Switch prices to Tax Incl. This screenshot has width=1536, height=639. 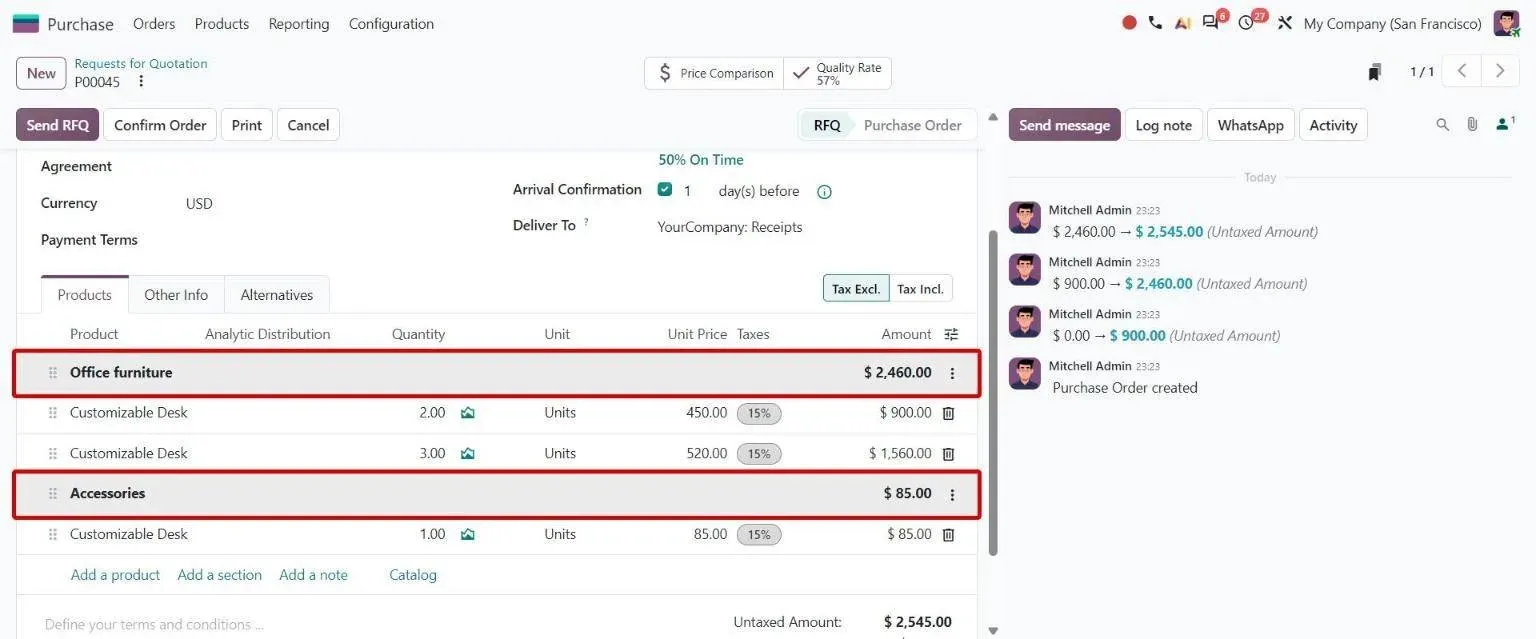click(x=920, y=289)
